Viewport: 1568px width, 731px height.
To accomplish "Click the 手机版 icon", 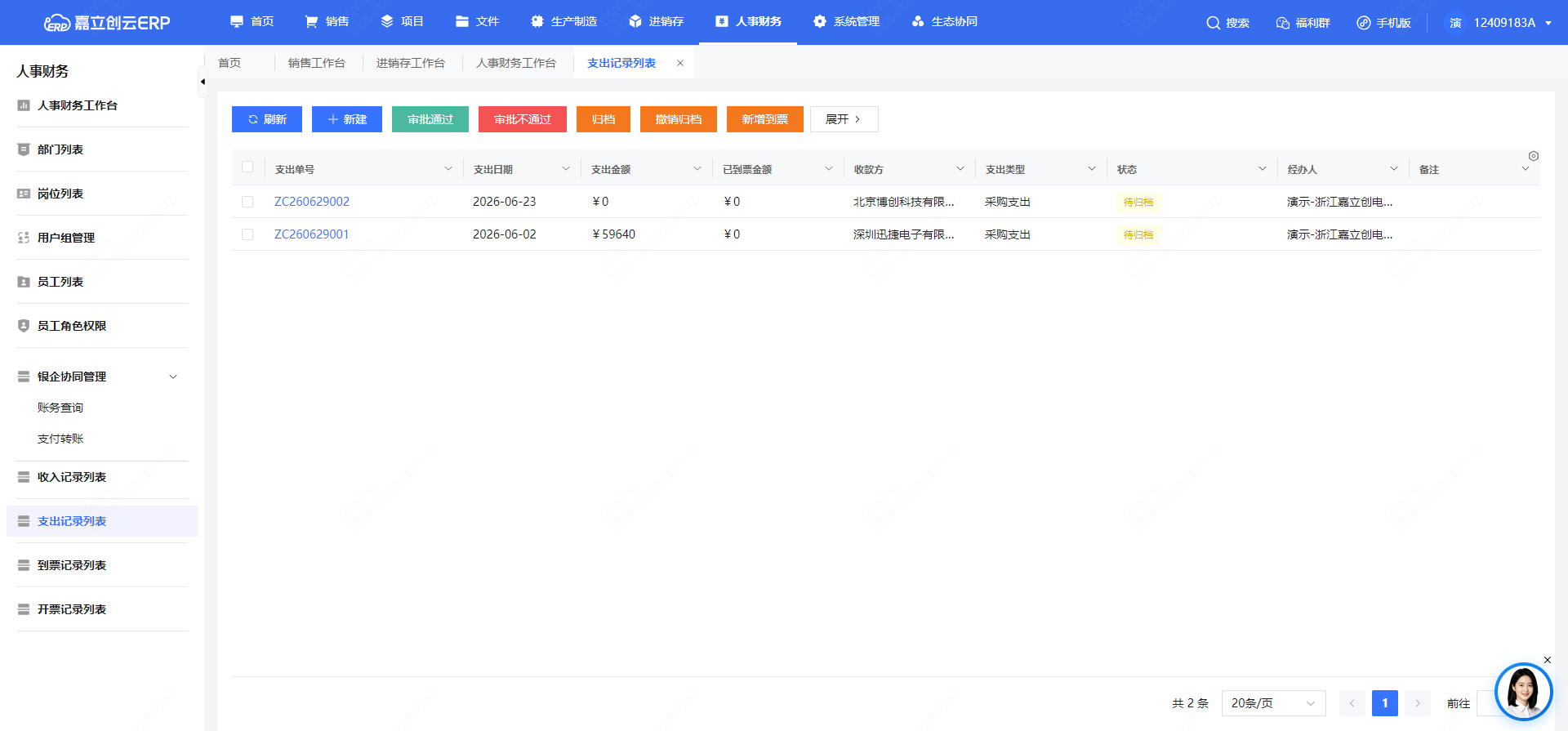I will coord(1364,23).
